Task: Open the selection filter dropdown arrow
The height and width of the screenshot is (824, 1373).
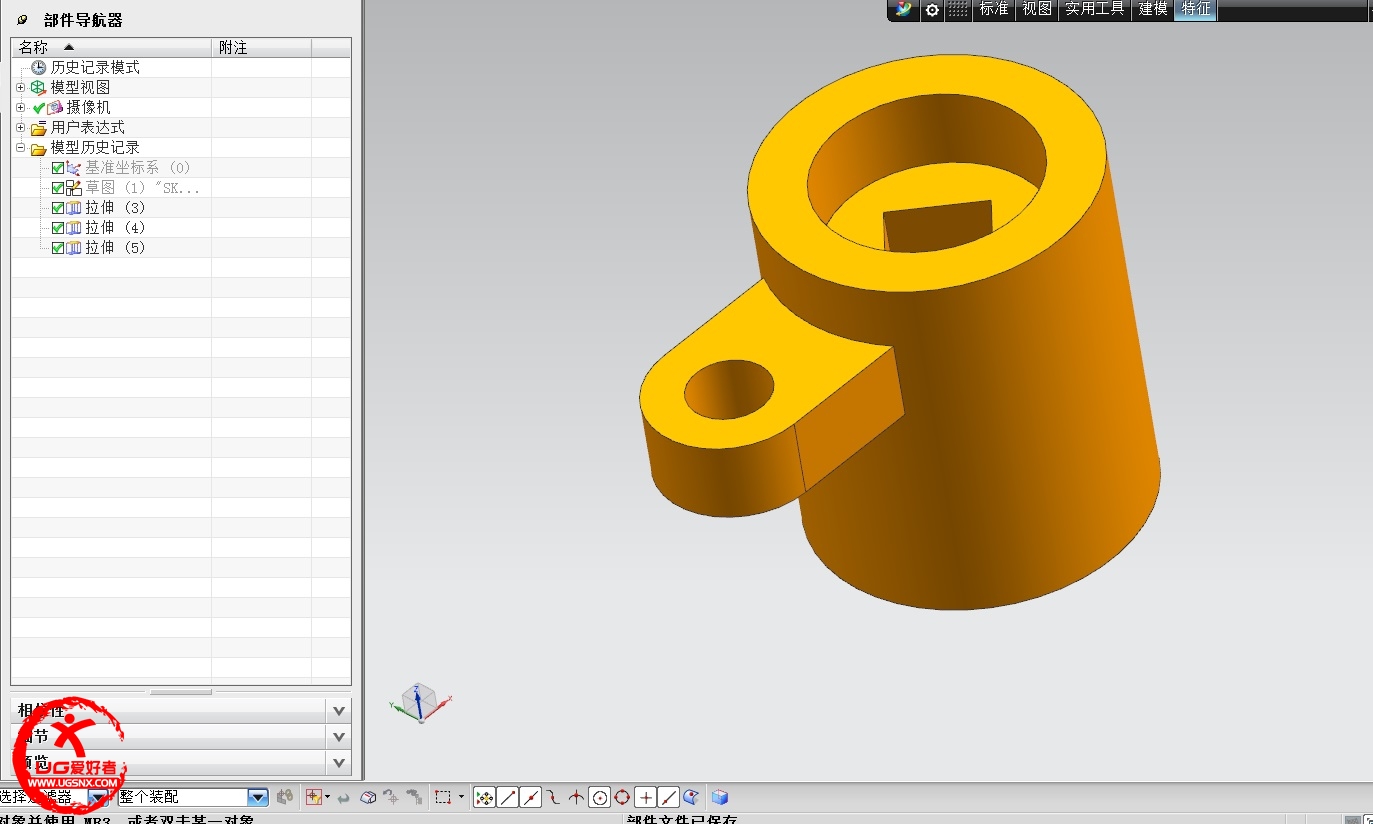Action: (98, 797)
